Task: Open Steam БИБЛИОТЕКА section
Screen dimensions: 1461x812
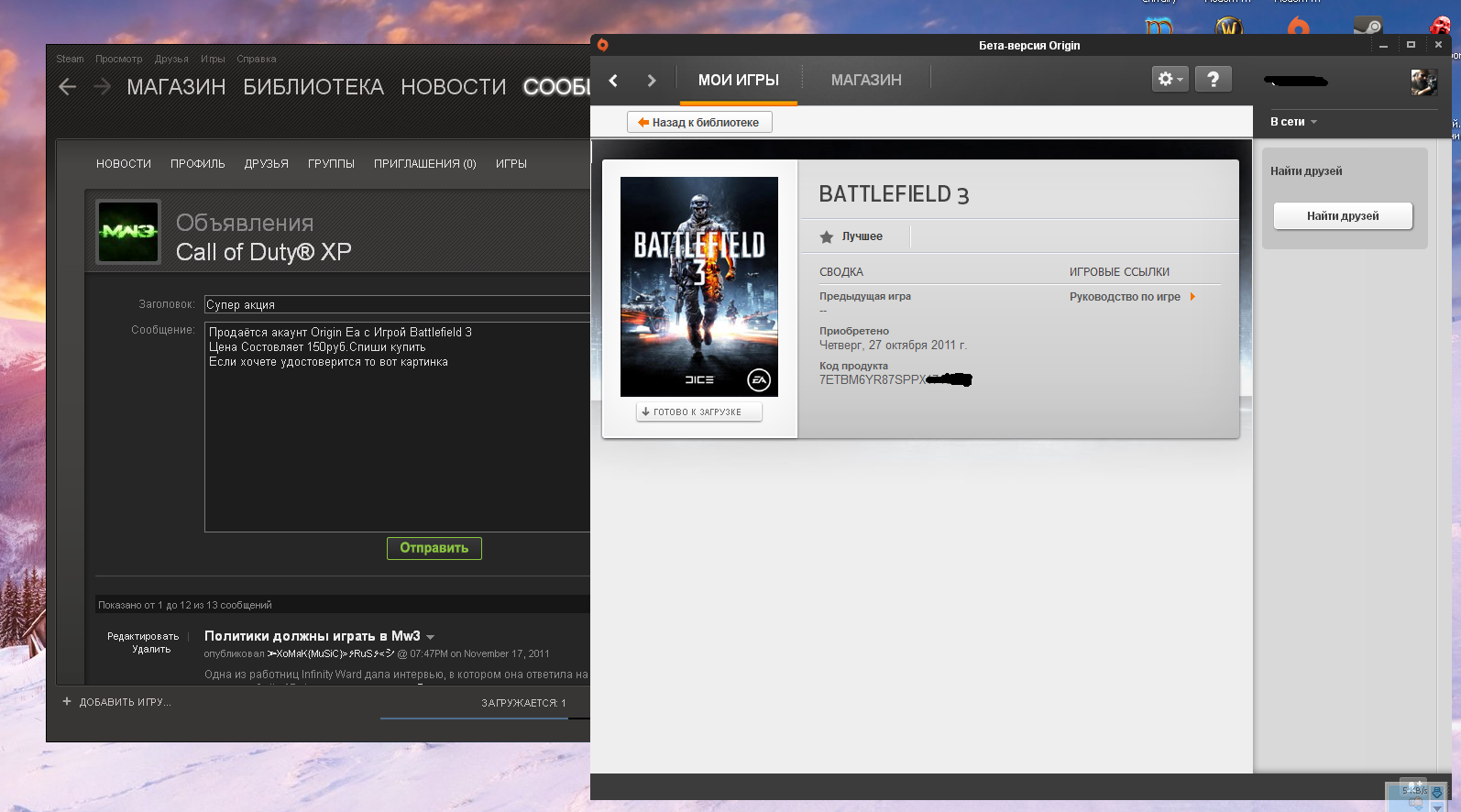Action: tap(313, 87)
